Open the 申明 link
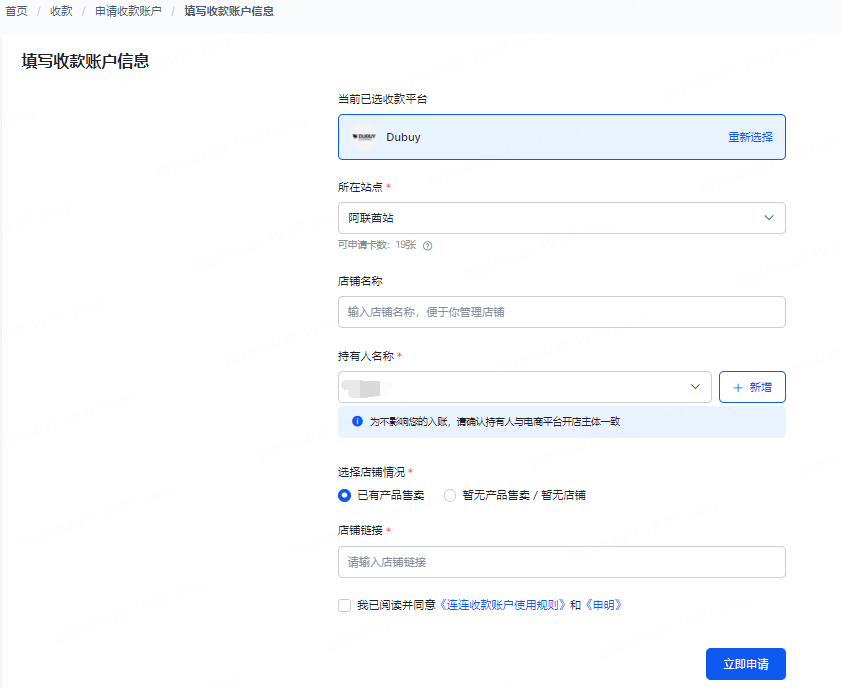Image resolution: width=842 pixels, height=688 pixels. (603, 605)
